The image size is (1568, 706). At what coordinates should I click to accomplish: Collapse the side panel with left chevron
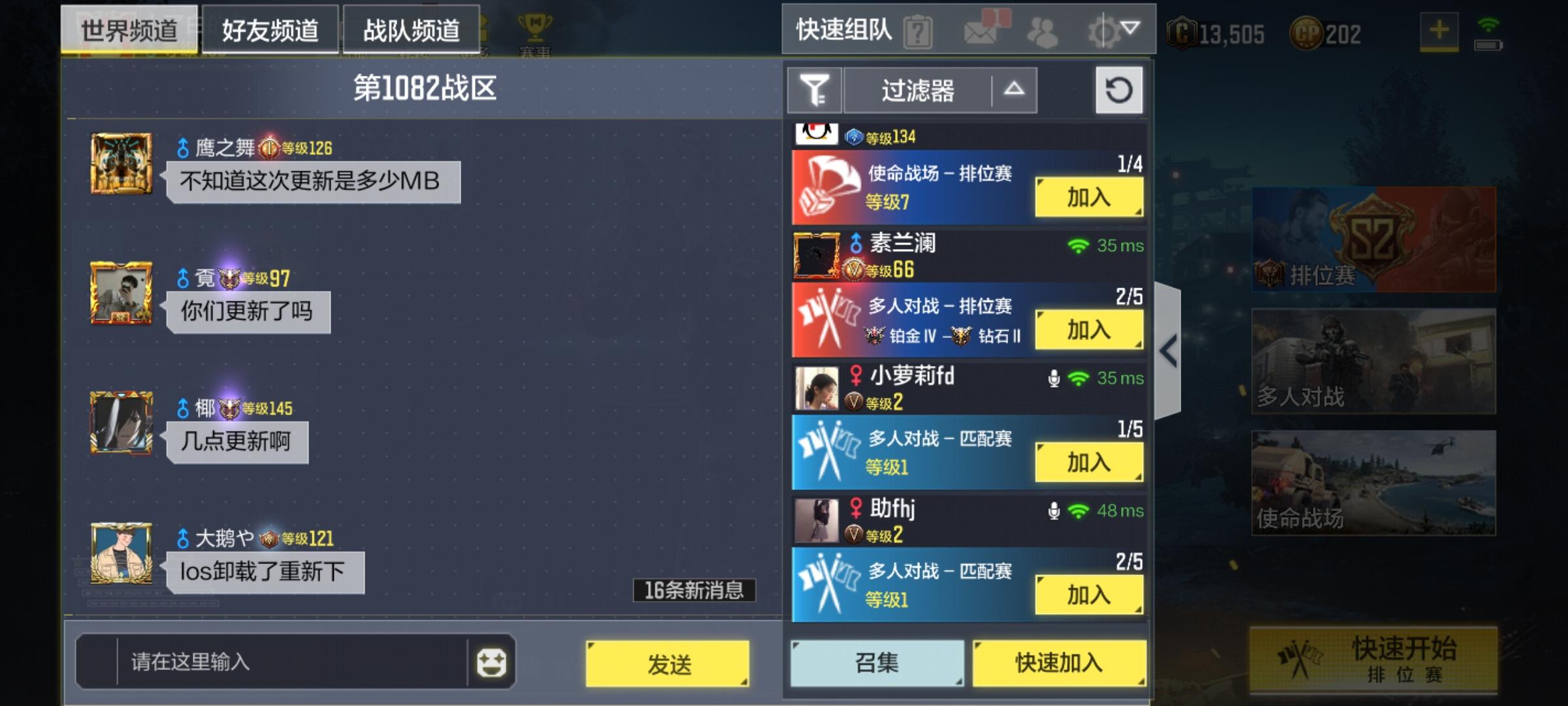pos(1168,351)
